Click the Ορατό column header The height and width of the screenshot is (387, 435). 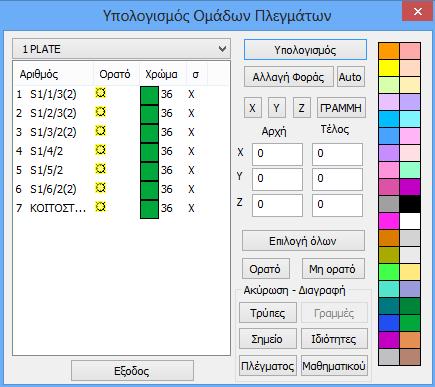(x=116, y=74)
